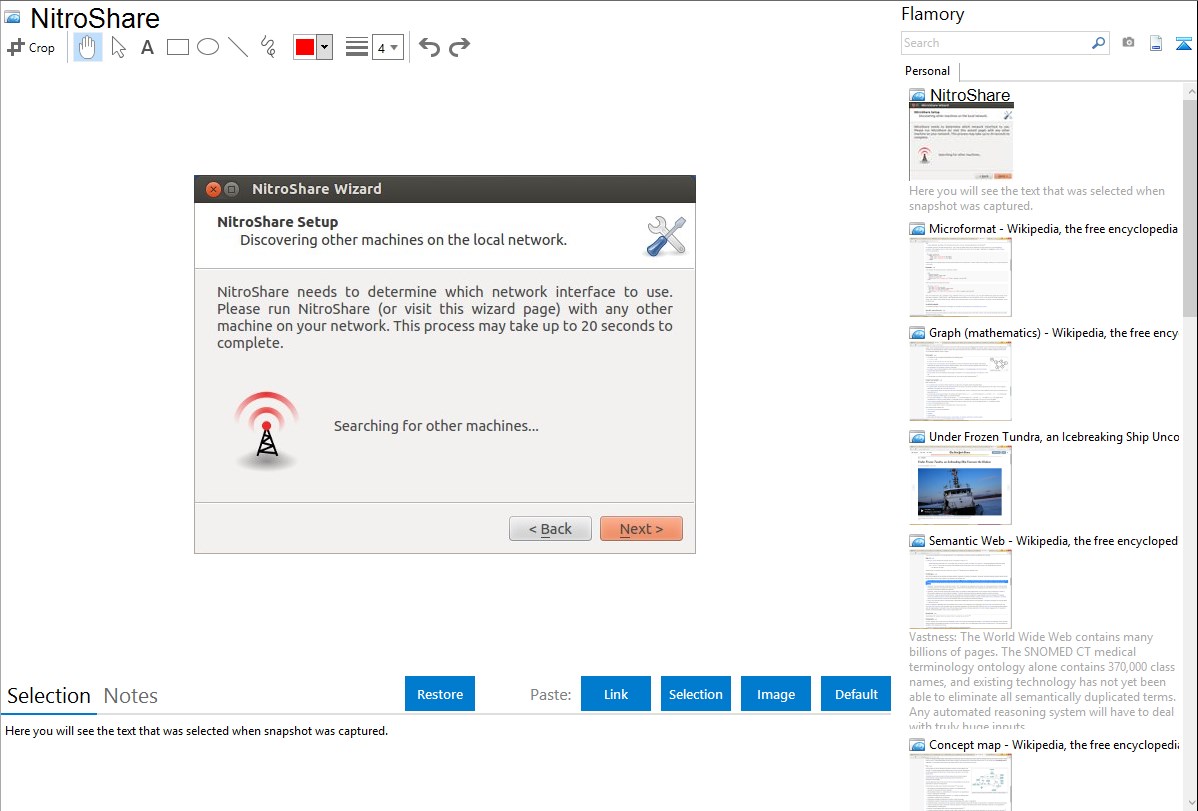Click the Semantic Web - Wikipedia title
Screen dimensions: 1198x811
click(x=1053, y=541)
